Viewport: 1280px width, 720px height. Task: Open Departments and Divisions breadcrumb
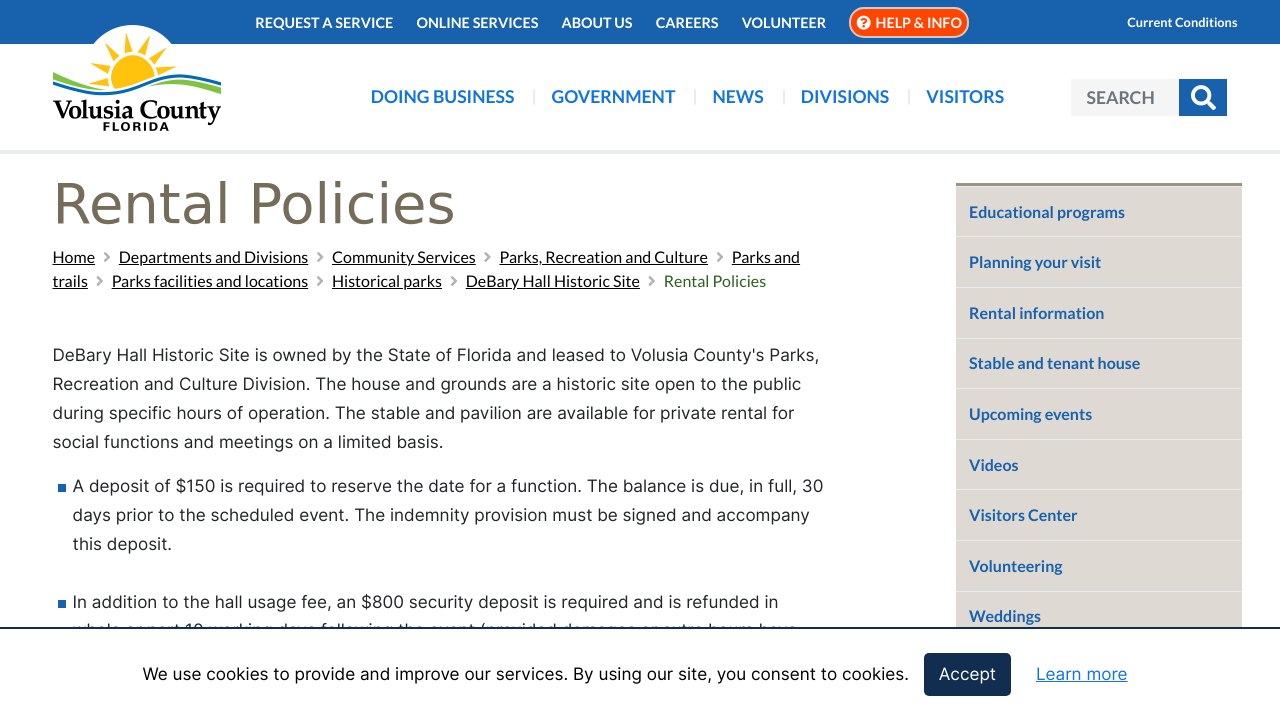click(x=213, y=257)
